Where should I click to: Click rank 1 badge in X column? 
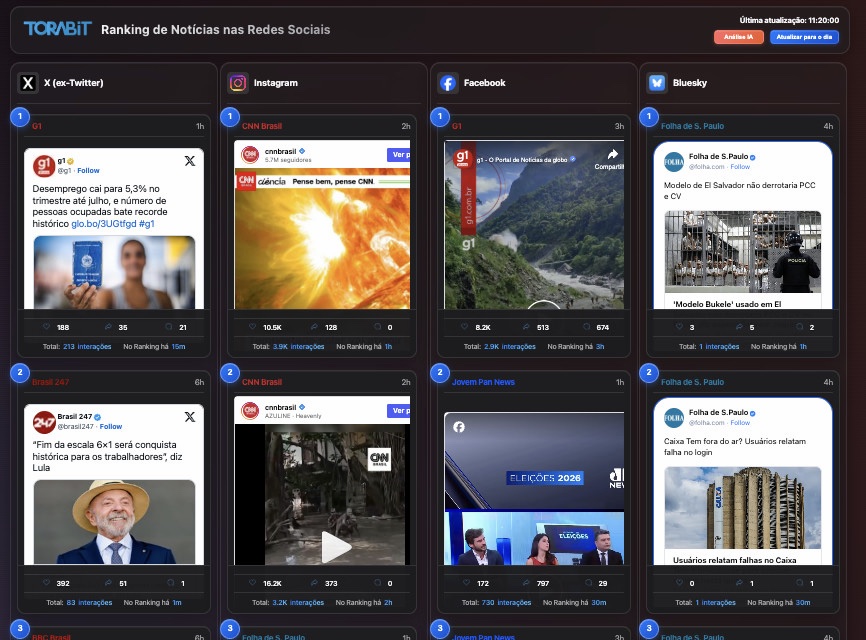tap(20, 117)
